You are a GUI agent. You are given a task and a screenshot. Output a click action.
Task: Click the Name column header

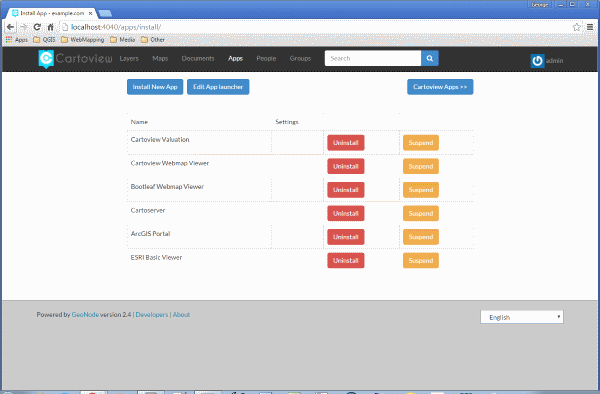[x=139, y=122]
